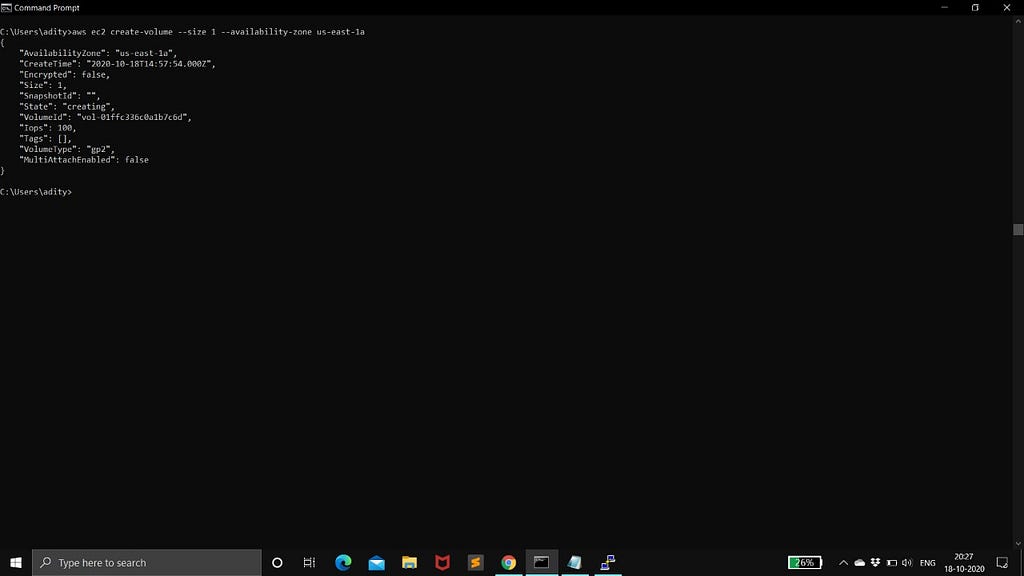Launch Microsoft Edge from taskbar

point(343,562)
